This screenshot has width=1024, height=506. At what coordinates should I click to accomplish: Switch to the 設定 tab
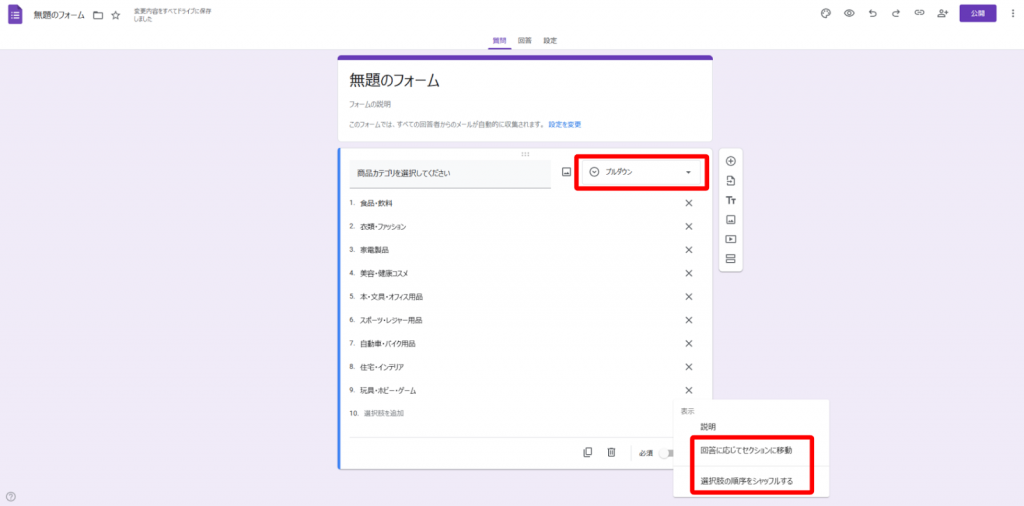click(x=550, y=41)
